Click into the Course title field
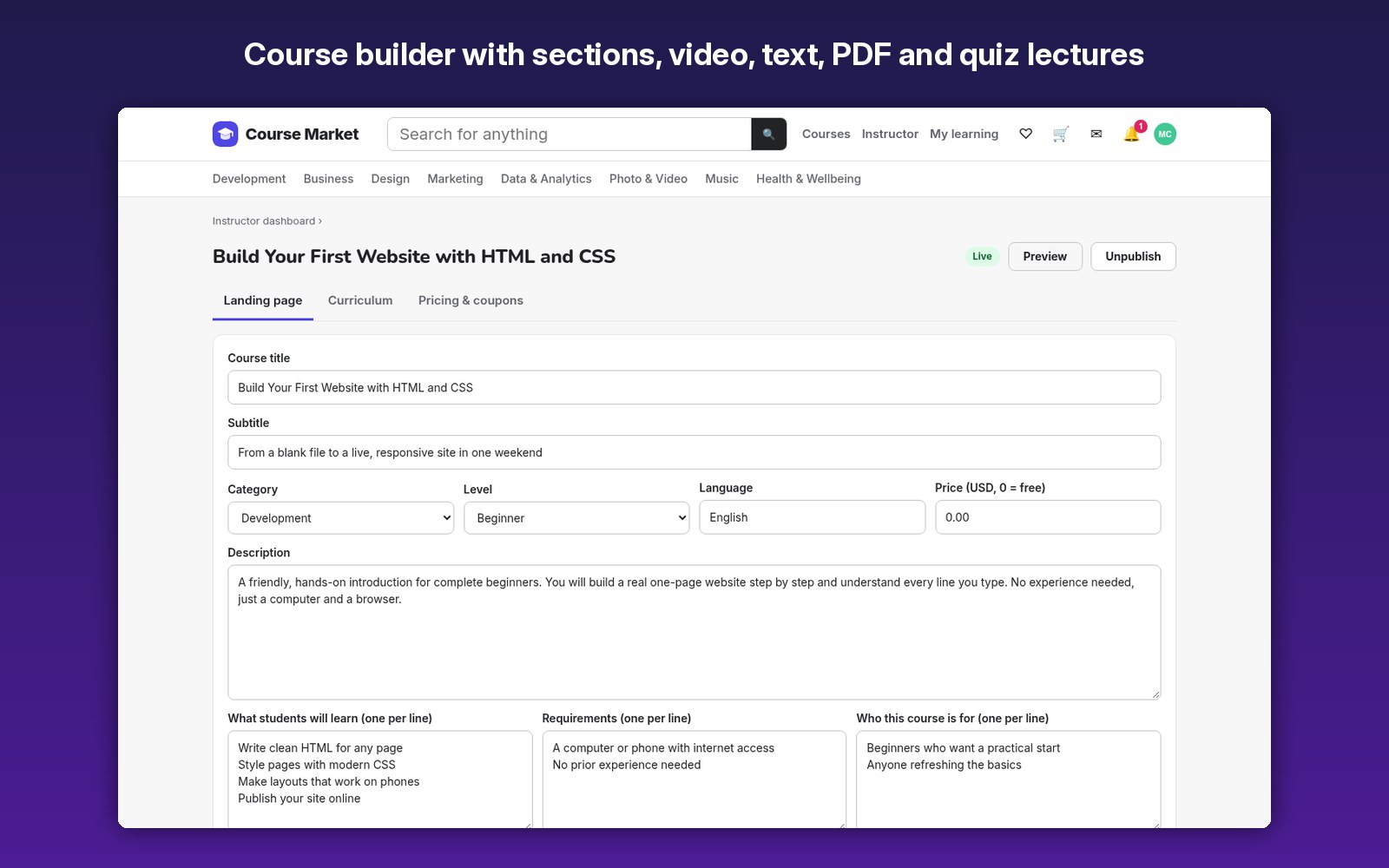Viewport: 1389px width, 868px height. coord(694,387)
